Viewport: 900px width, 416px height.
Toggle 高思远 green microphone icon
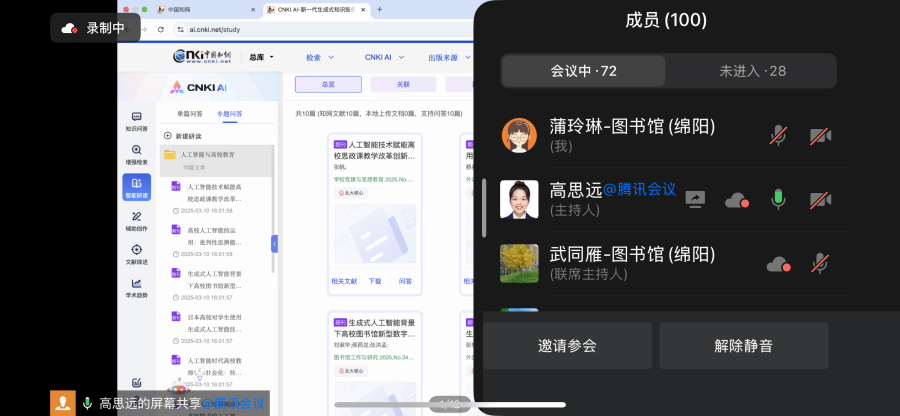(x=778, y=200)
